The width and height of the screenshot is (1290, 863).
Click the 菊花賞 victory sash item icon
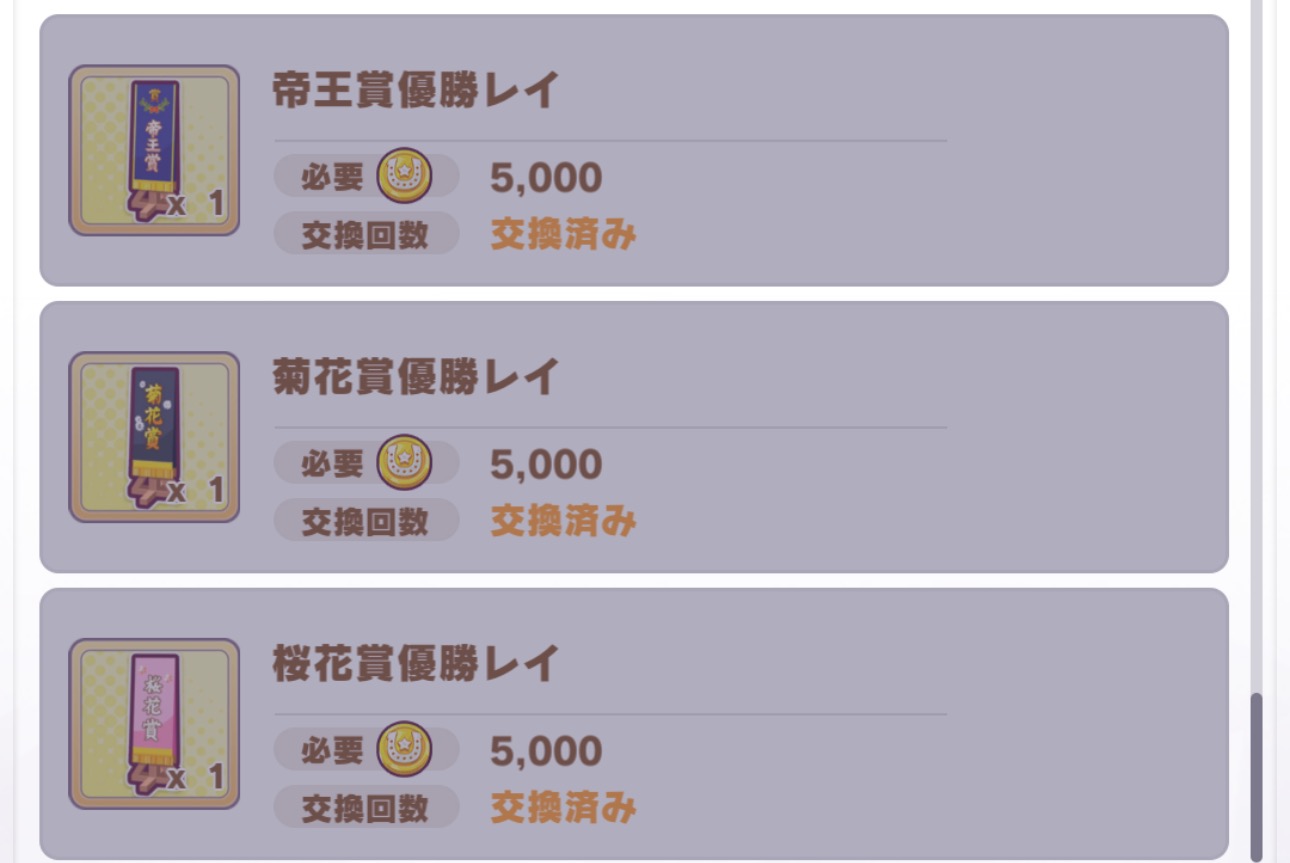click(154, 436)
